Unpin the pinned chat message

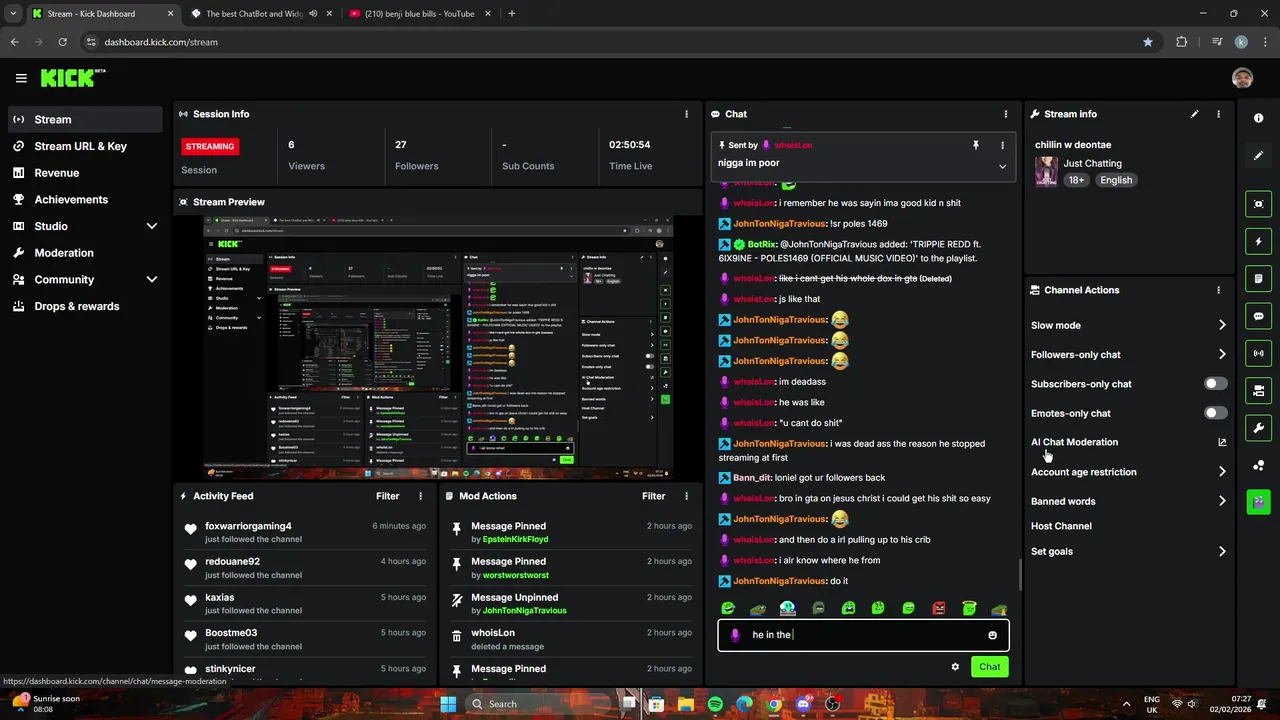tap(975, 145)
